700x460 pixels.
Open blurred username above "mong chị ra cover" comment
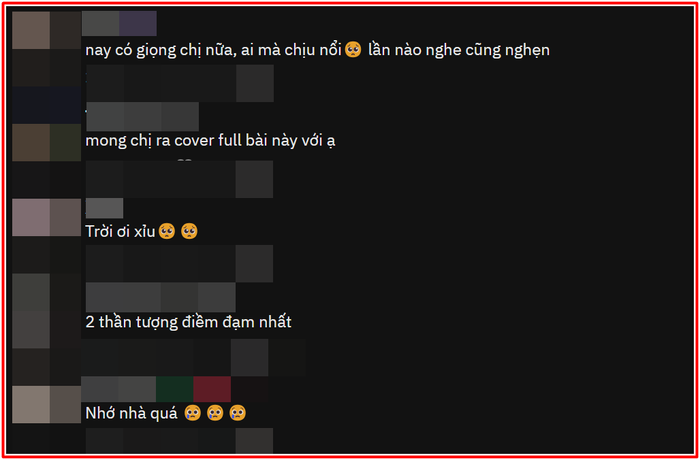(142, 117)
